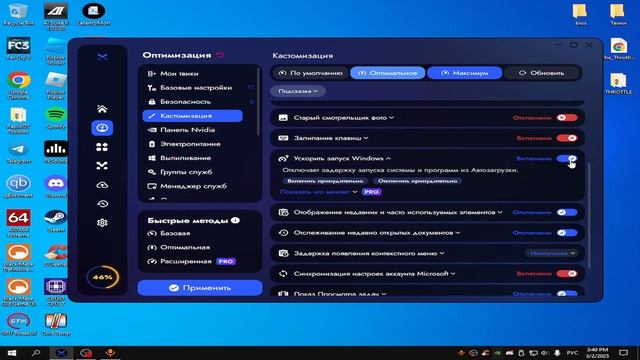Click По умолчанию preset button
This screenshot has height=360, width=640.
tap(310, 73)
